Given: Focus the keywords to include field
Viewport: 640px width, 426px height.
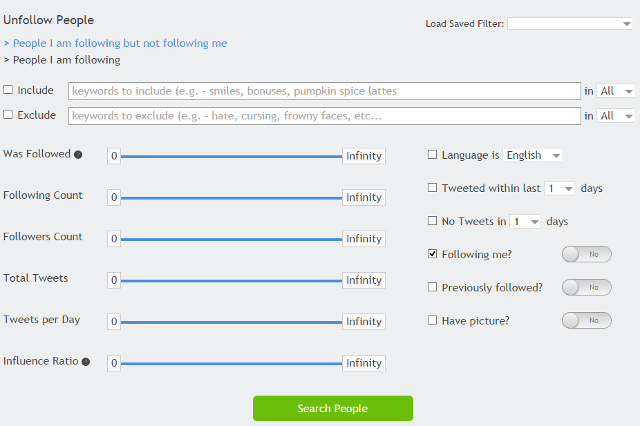Looking at the screenshot, I should click(x=324, y=91).
